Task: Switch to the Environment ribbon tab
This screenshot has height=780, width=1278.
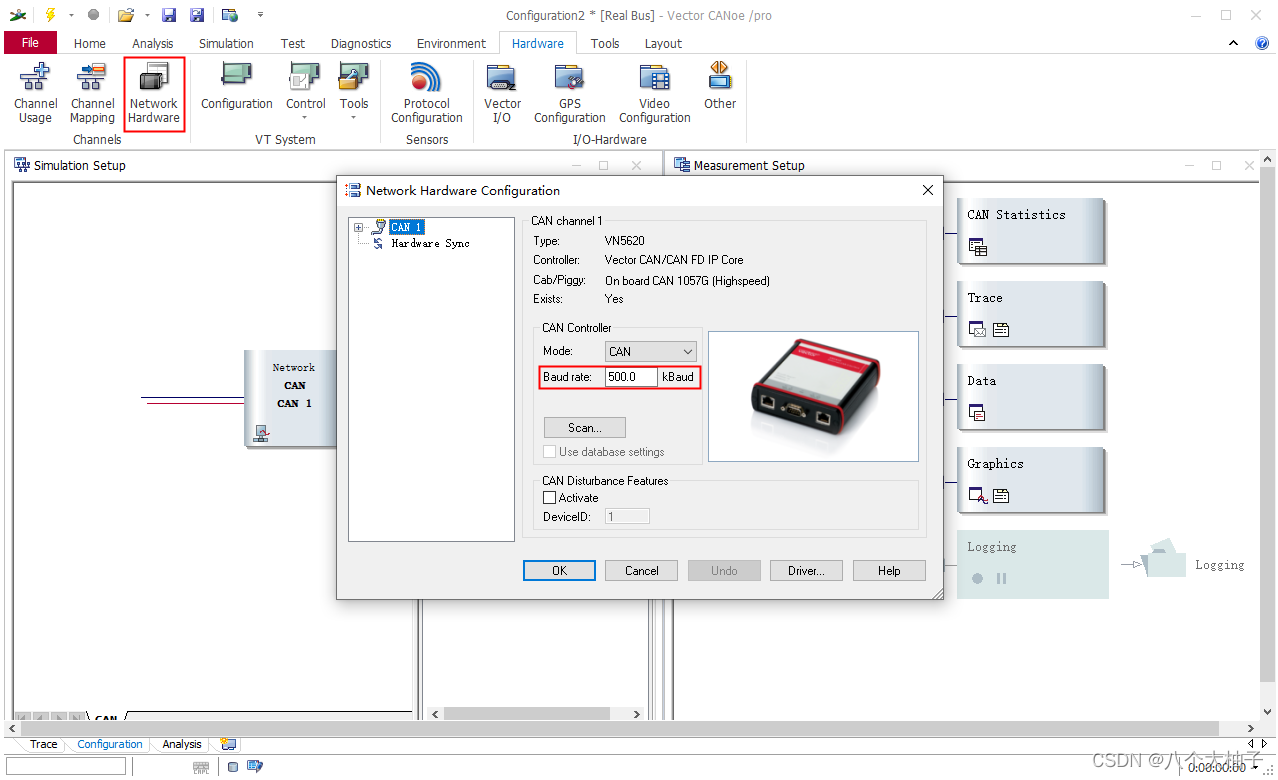Action: coord(452,43)
